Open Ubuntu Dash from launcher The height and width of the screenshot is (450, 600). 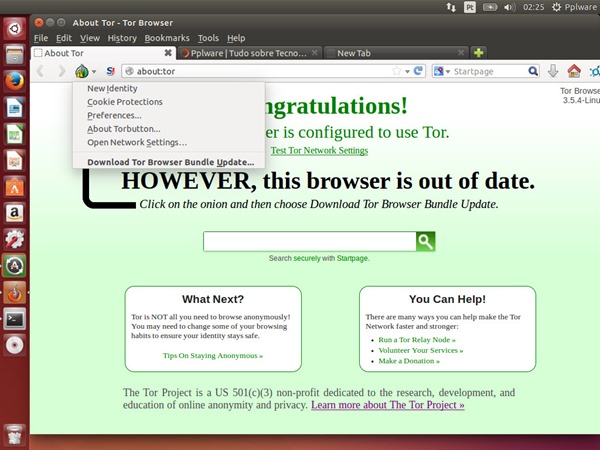point(15,29)
